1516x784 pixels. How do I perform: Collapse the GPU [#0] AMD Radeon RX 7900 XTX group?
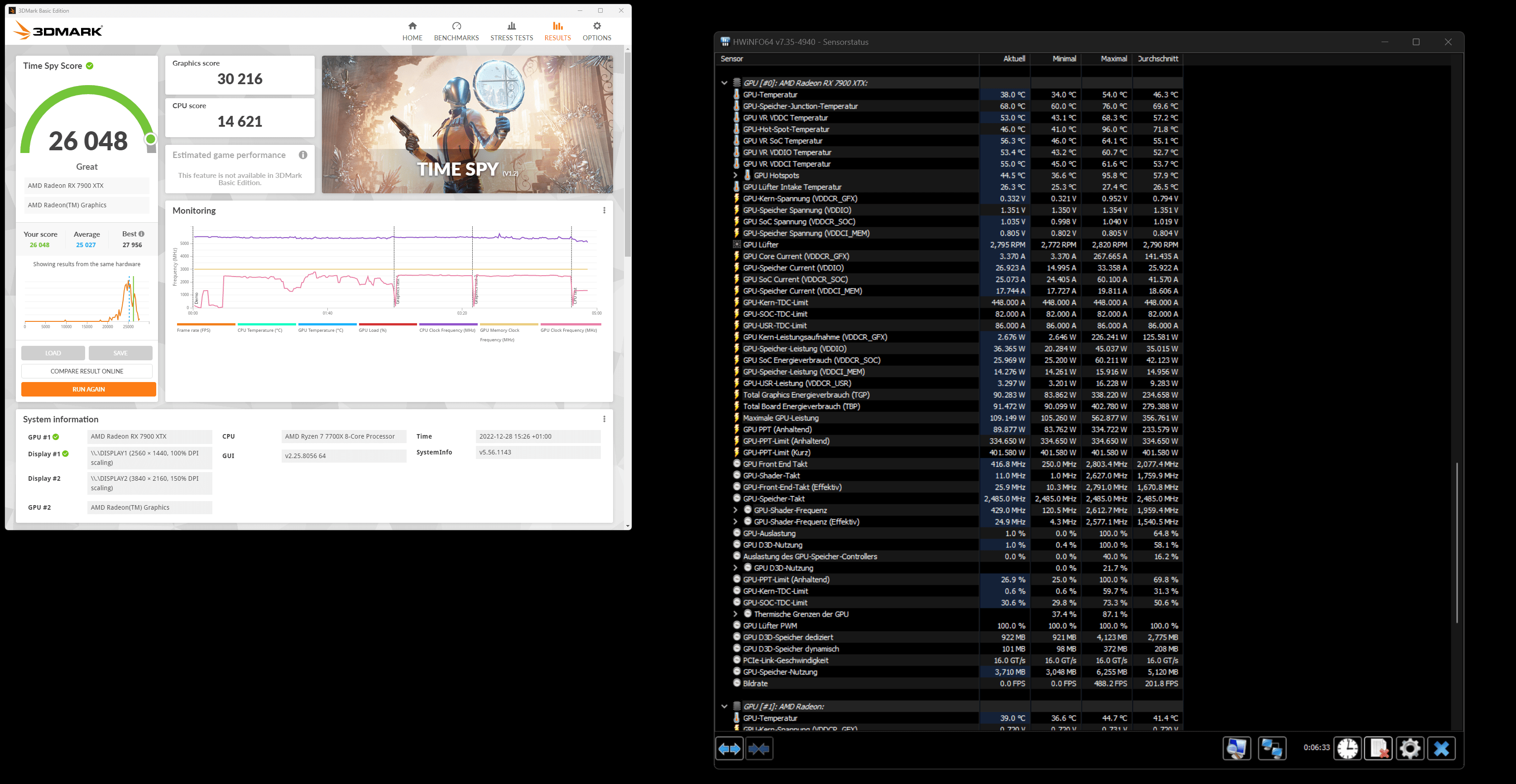click(x=724, y=83)
